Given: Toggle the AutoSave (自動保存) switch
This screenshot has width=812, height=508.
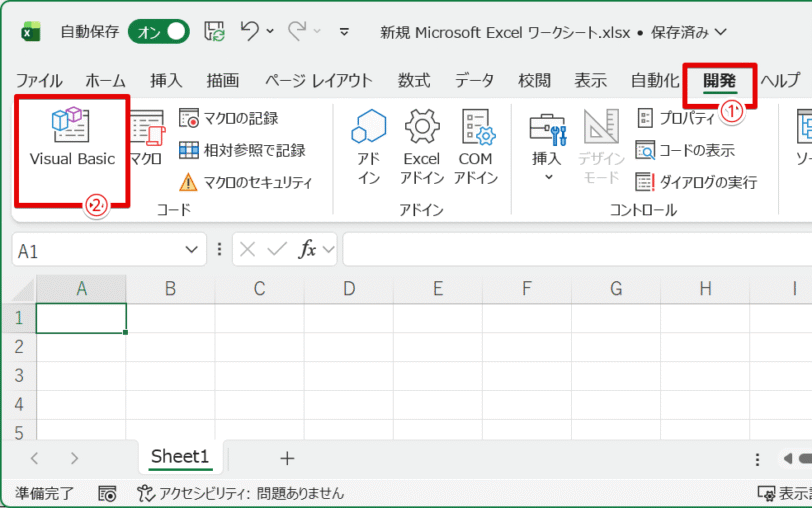Looking at the screenshot, I should tap(159, 32).
